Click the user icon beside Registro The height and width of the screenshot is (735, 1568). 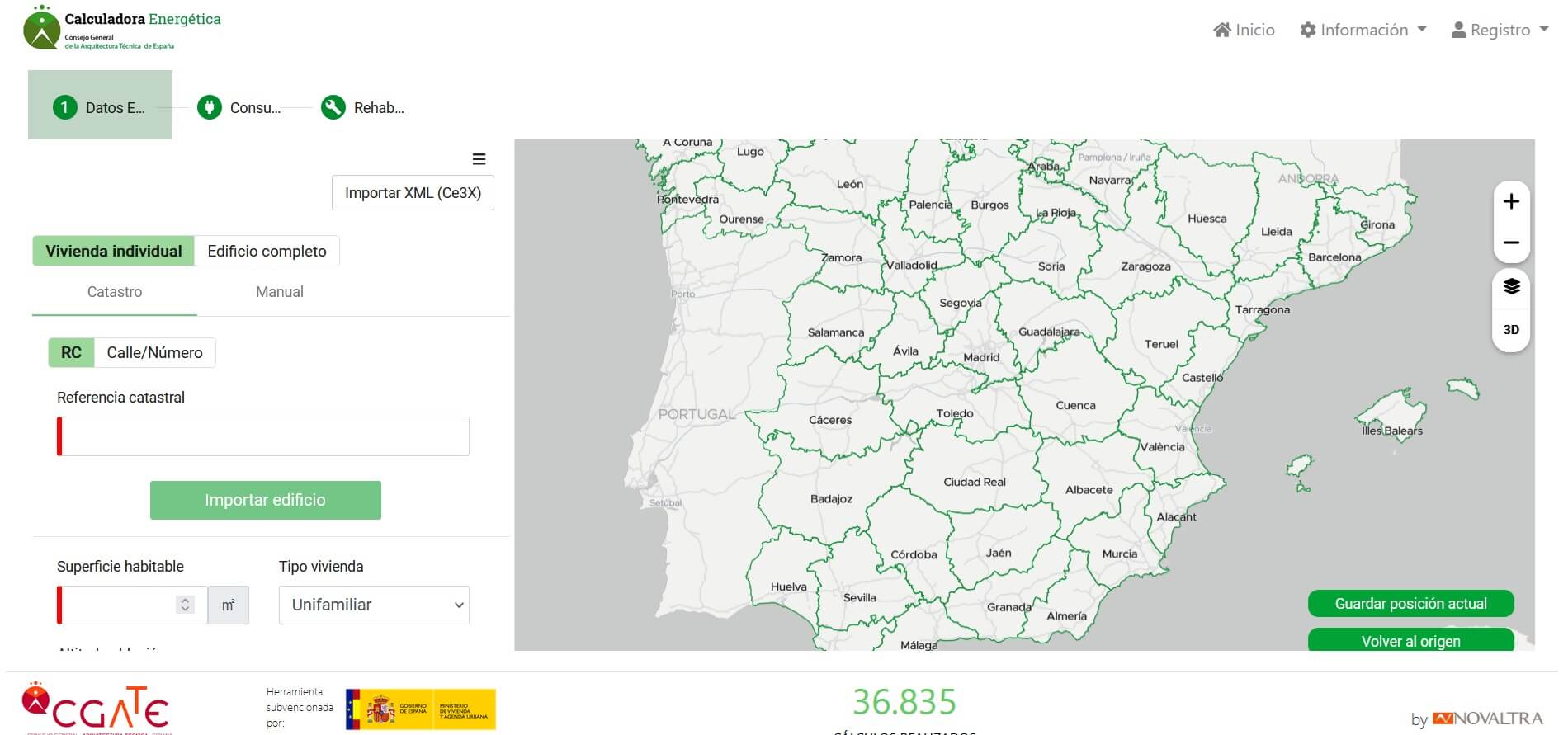1458,30
